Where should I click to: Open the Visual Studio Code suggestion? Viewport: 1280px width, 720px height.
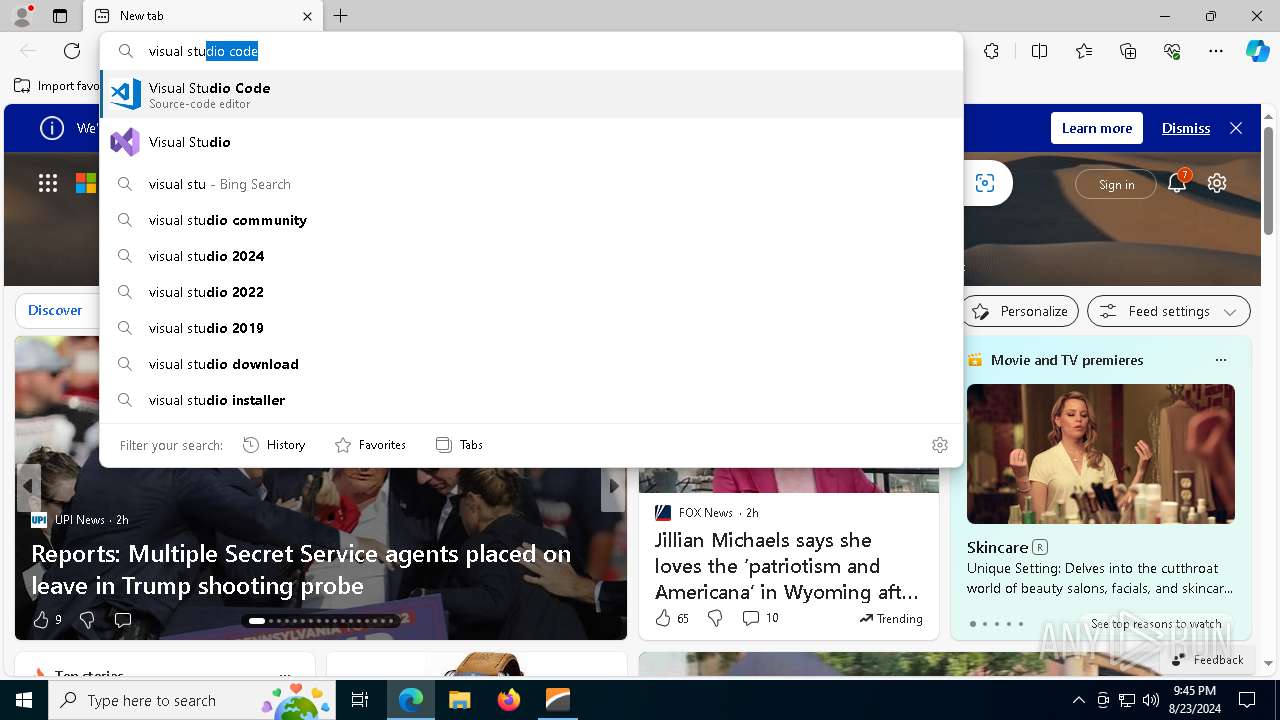[531, 94]
